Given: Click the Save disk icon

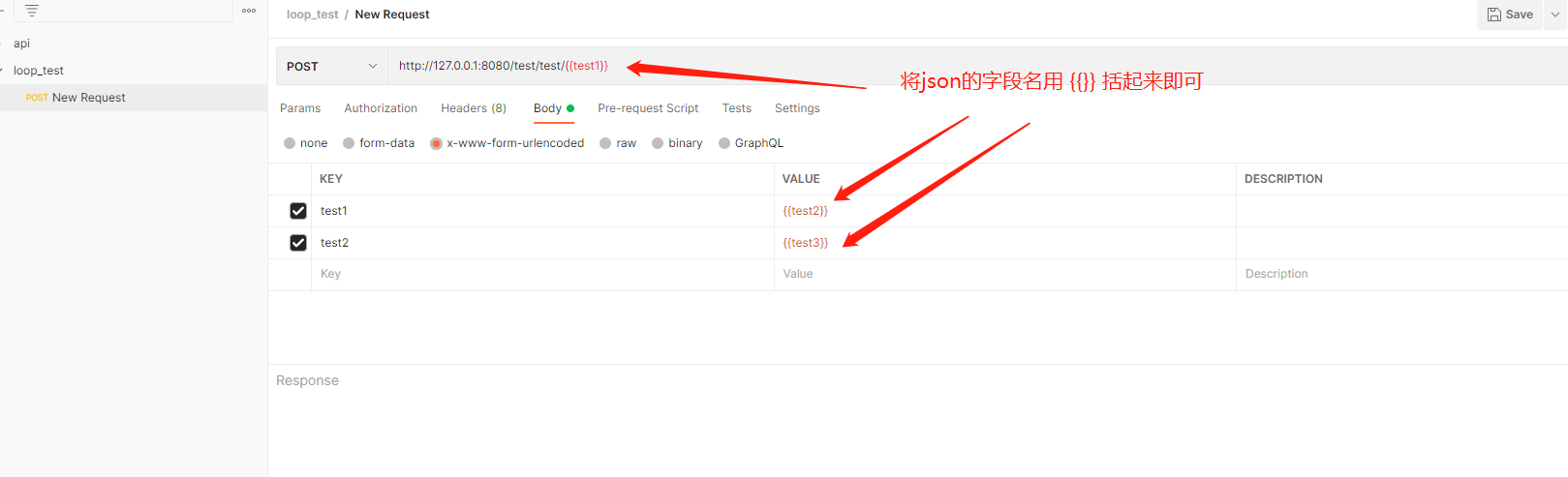Looking at the screenshot, I should 1494,15.
